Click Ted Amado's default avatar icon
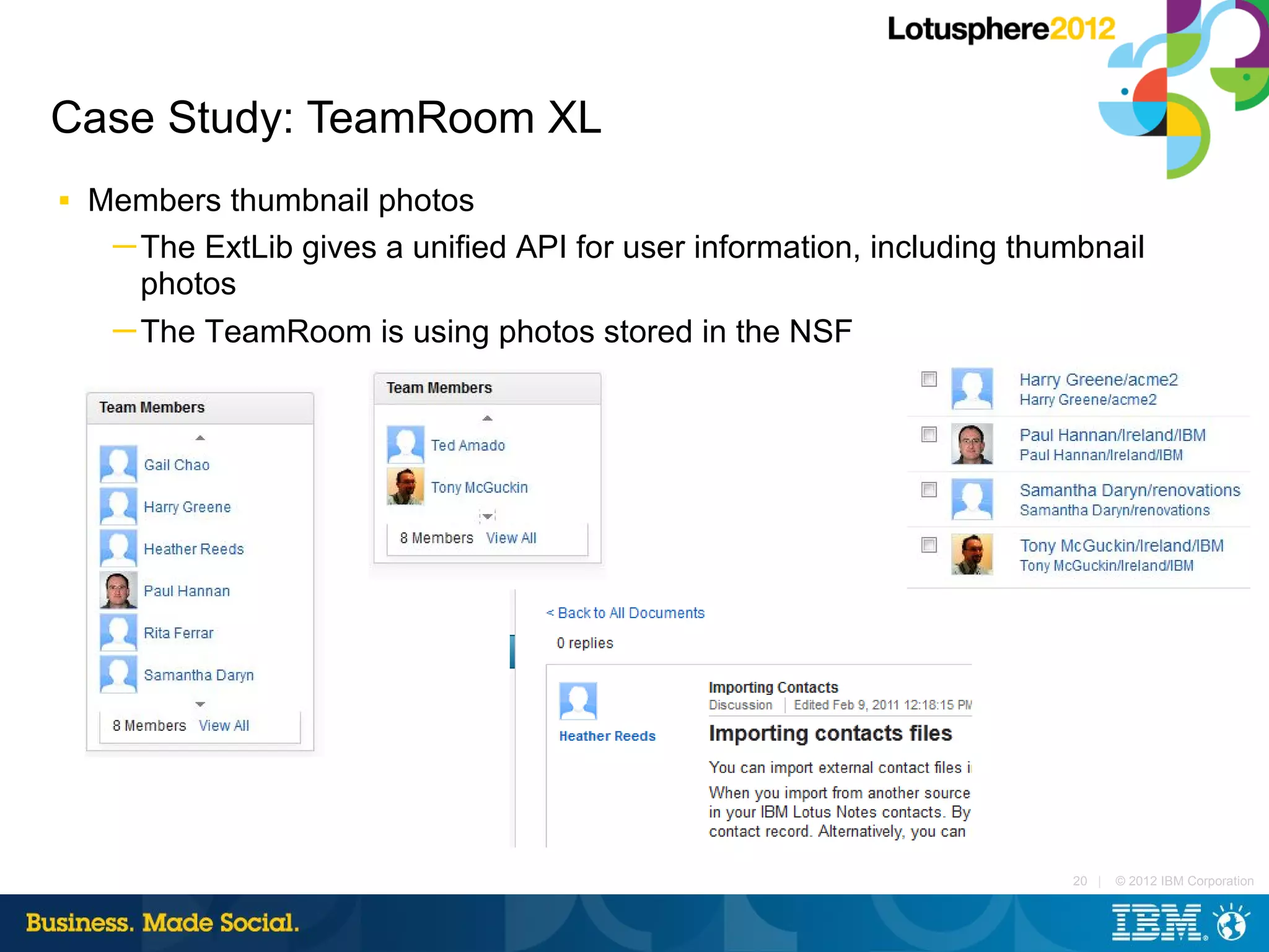Viewport: 1269px width, 952px height. tap(405, 444)
